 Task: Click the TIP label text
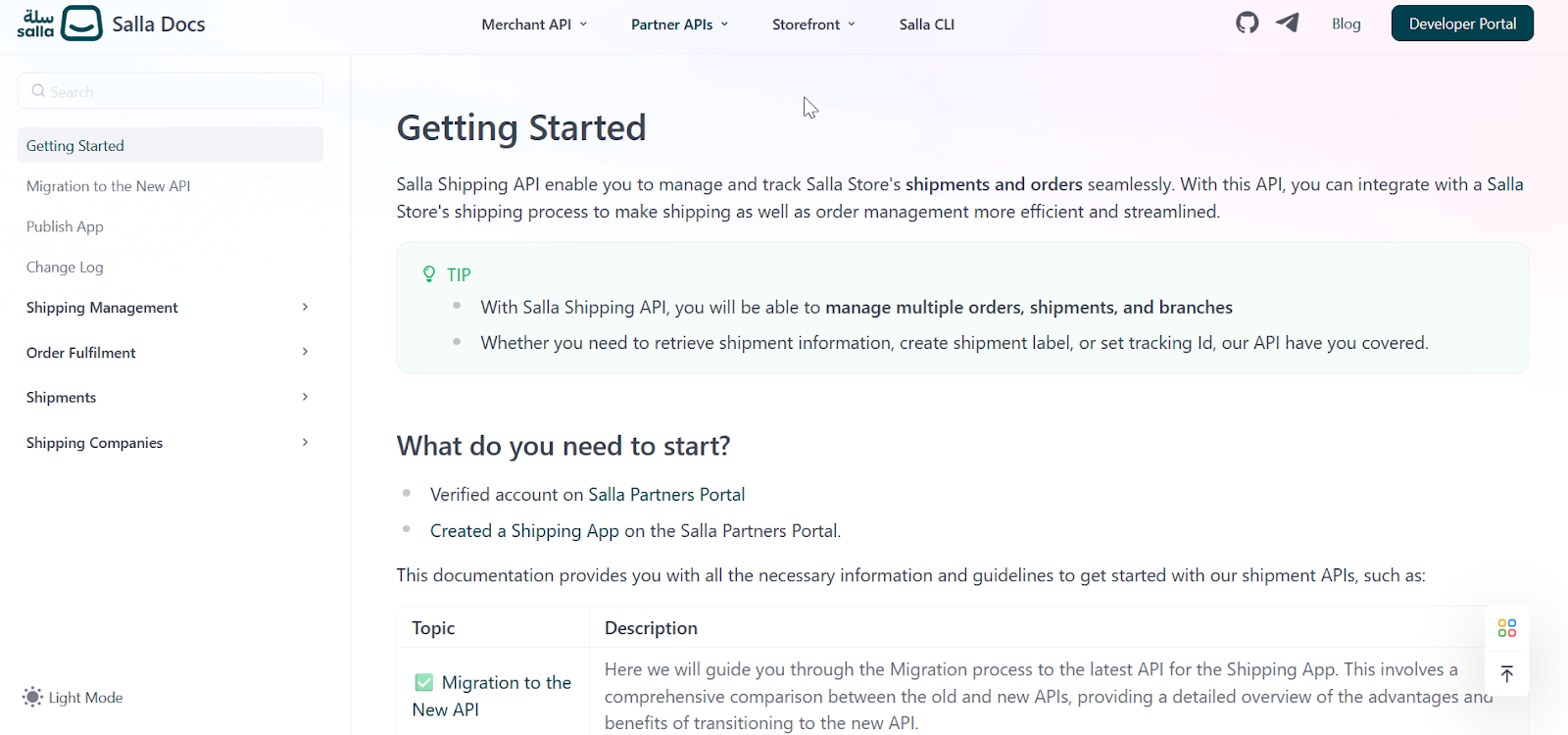(x=459, y=274)
